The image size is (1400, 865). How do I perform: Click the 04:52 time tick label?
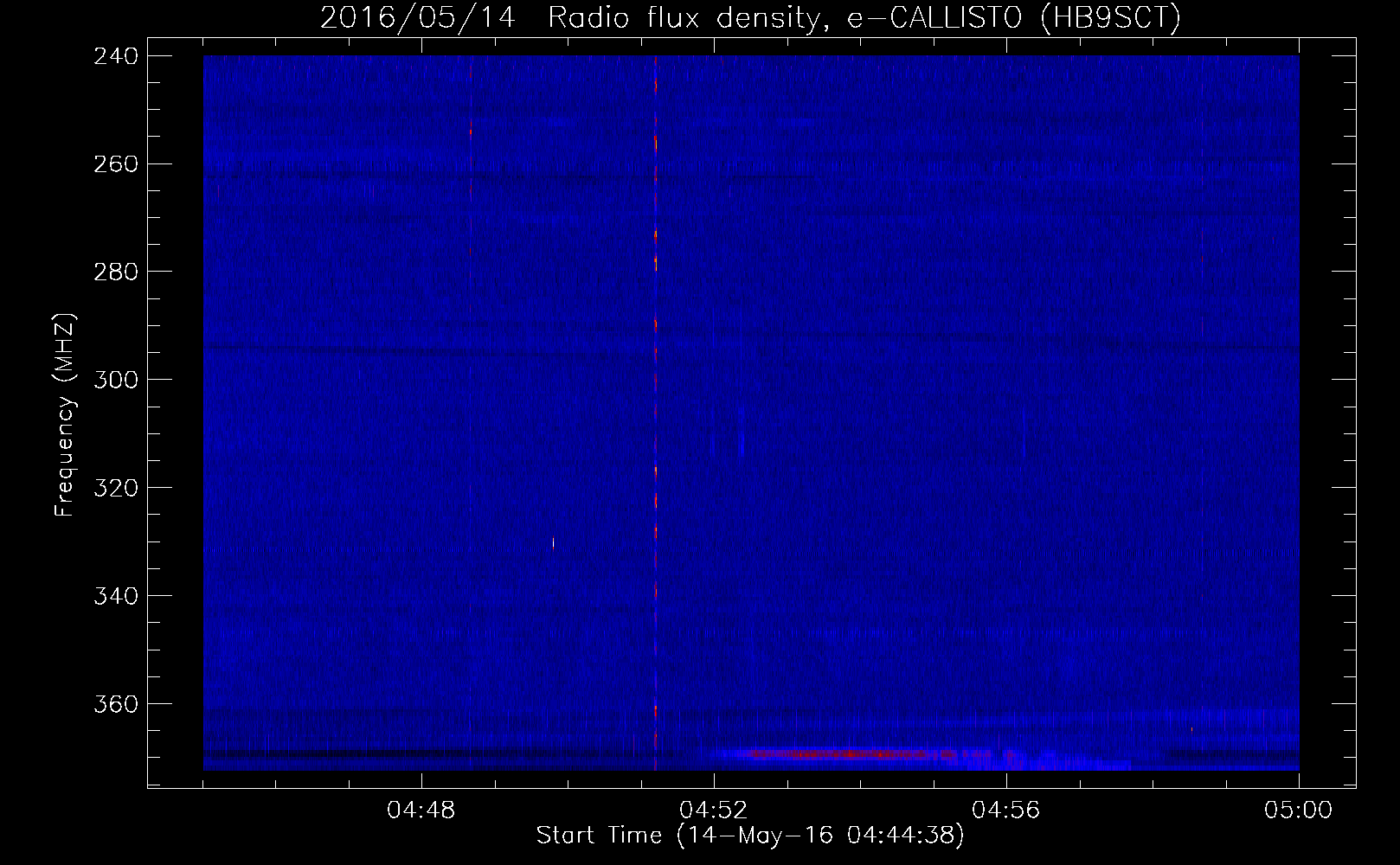(714, 811)
